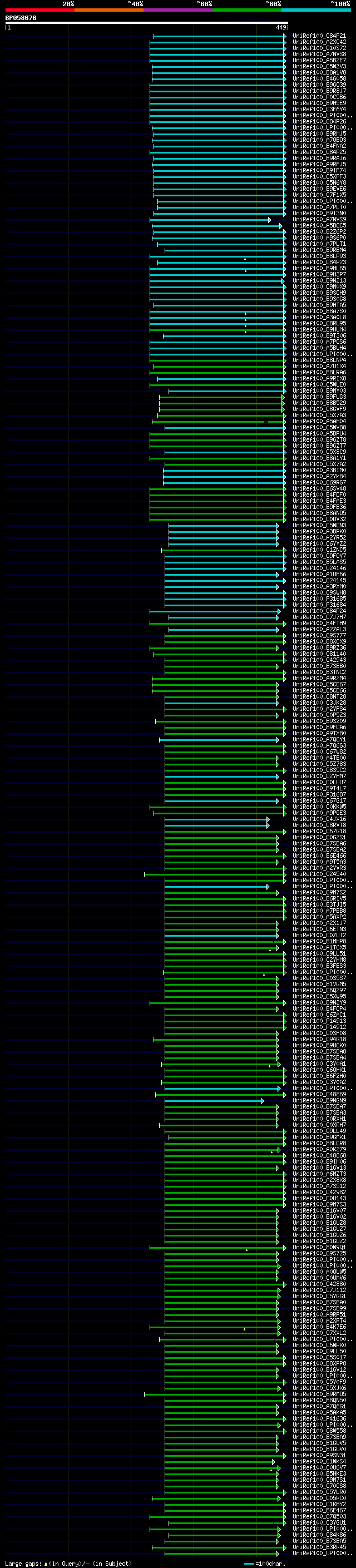Select the orange ~40% legend segment
This screenshot has height=1568, width=356.
109,10
